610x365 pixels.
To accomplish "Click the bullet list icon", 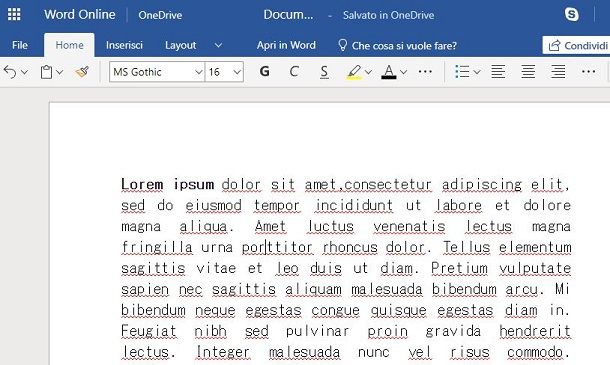I will [x=462, y=72].
